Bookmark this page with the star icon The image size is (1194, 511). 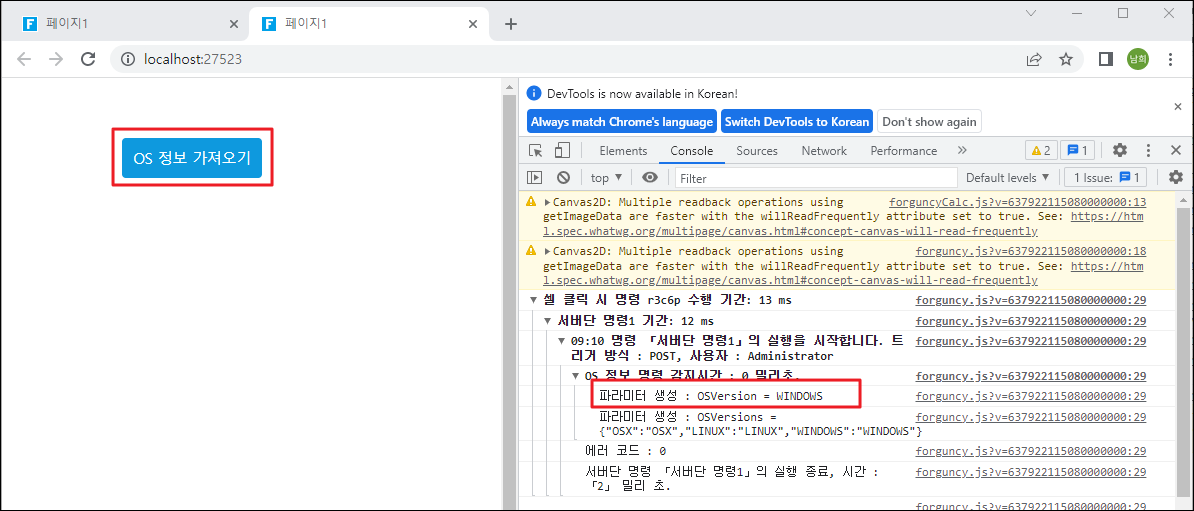click(1066, 59)
